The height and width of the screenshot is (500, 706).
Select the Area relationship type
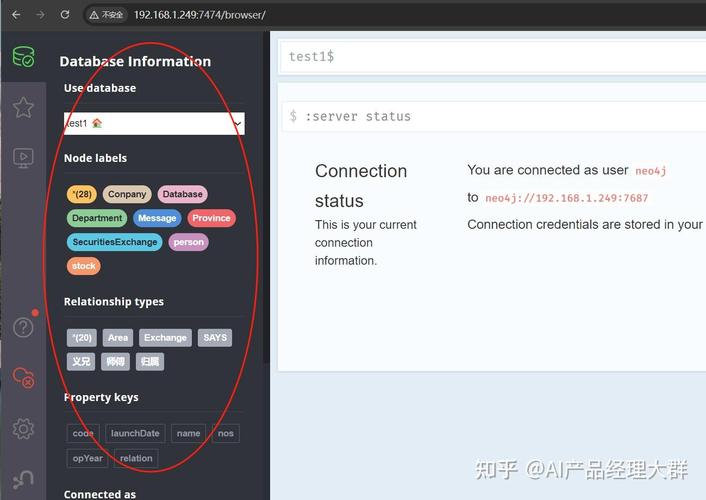(x=118, y=337)
